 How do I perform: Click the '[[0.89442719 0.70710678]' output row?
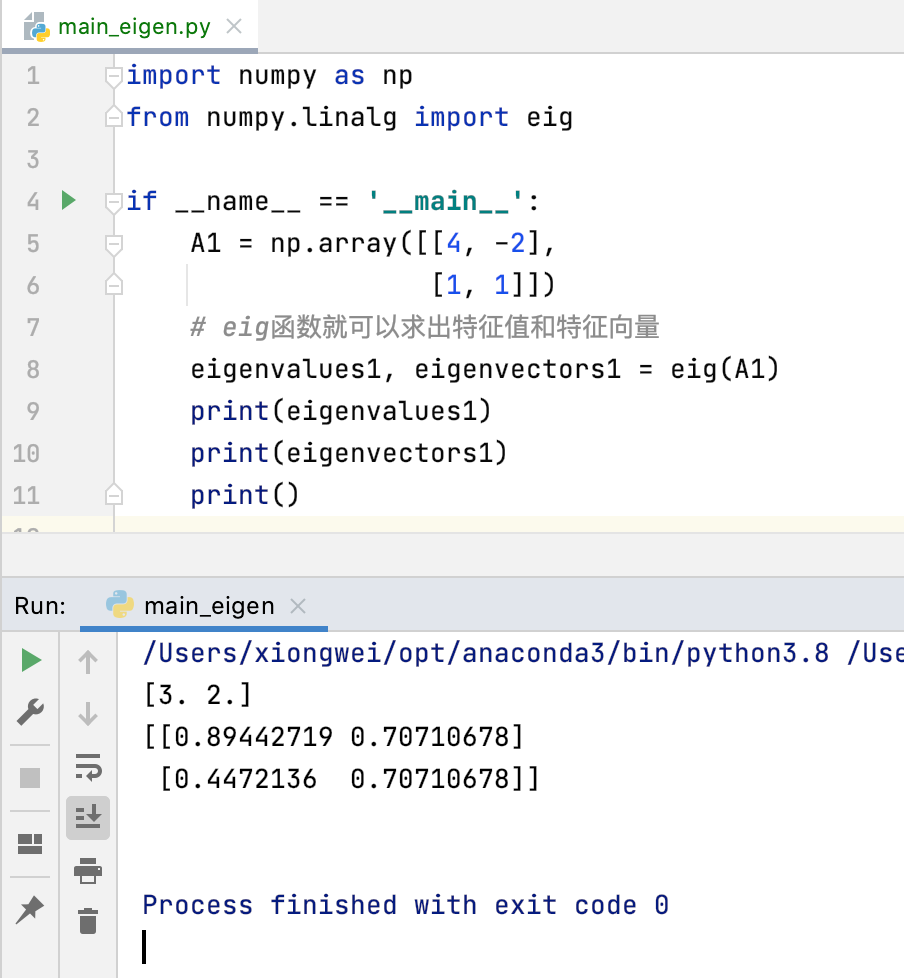coord(333,737)
